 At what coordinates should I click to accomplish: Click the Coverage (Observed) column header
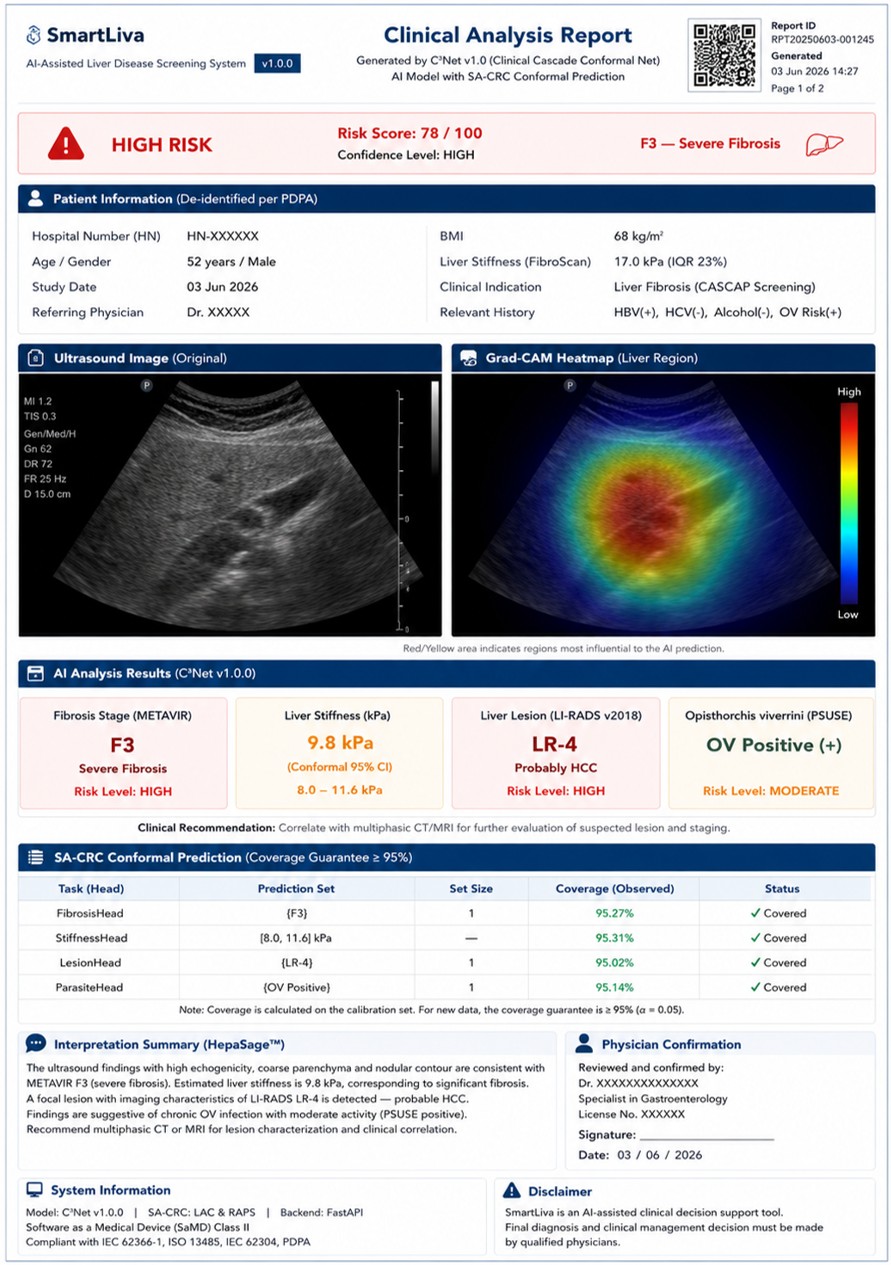615,888
